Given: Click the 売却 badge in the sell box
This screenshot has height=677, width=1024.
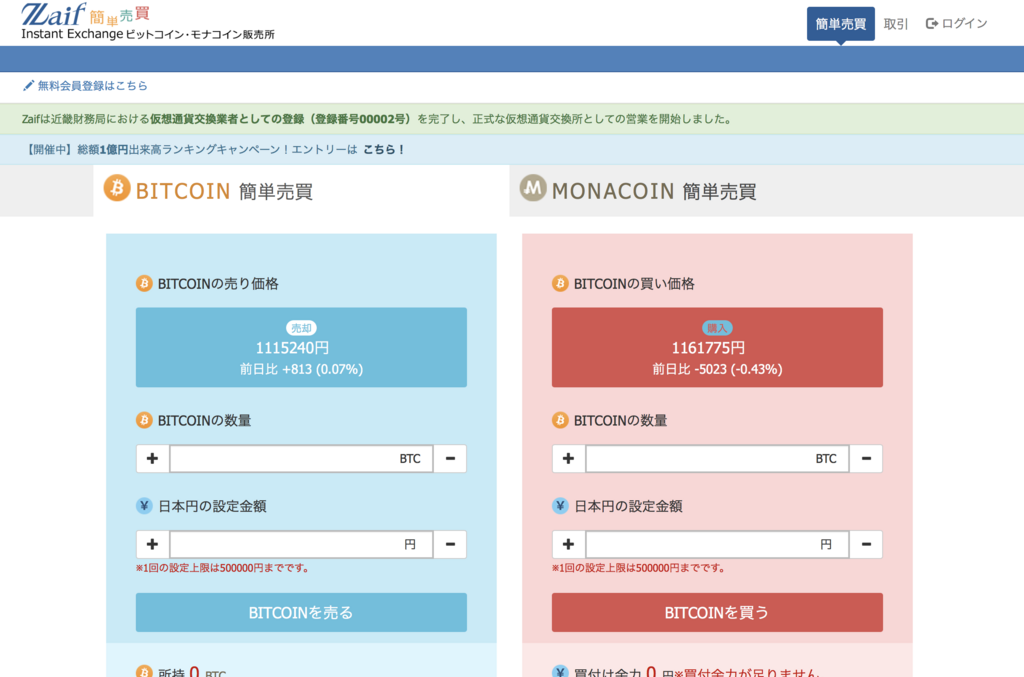Looking at the screenshot, I should [x=301, y=328].
